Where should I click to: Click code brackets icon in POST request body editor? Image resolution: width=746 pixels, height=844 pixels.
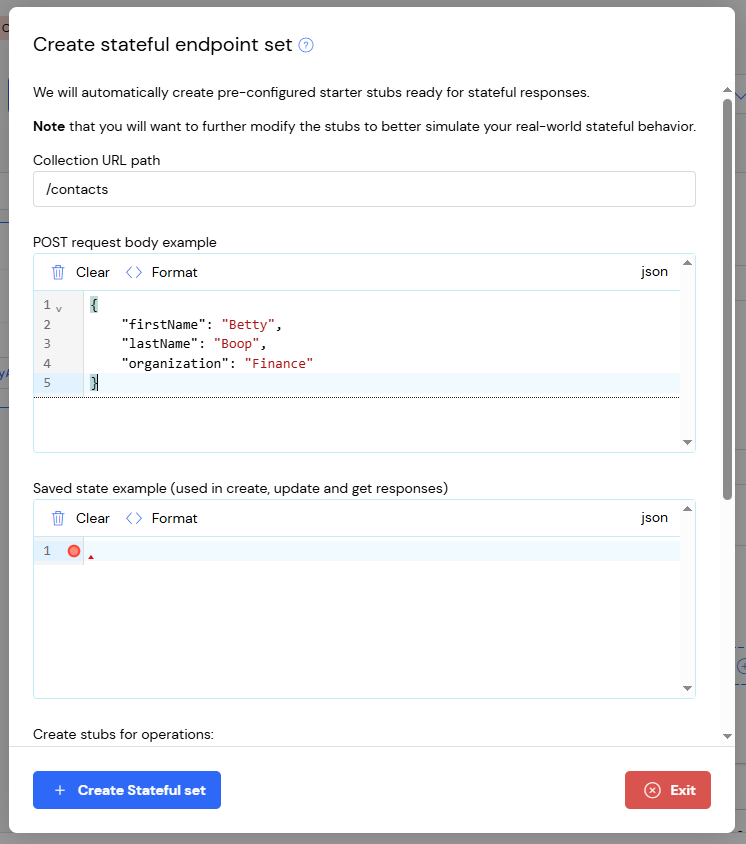tap(133, 272)
